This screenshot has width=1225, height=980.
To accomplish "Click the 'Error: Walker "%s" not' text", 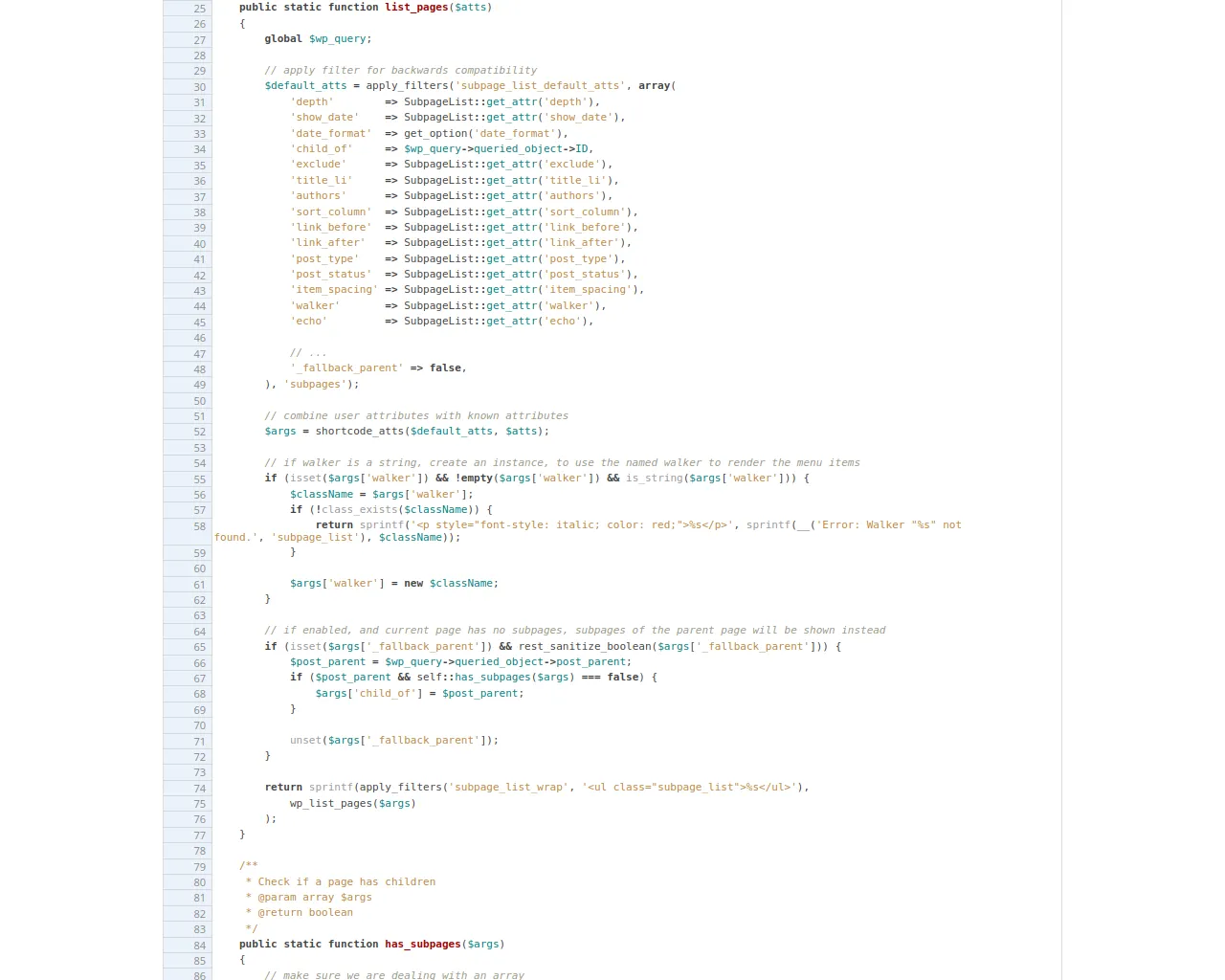I will [x=889, y=524].
